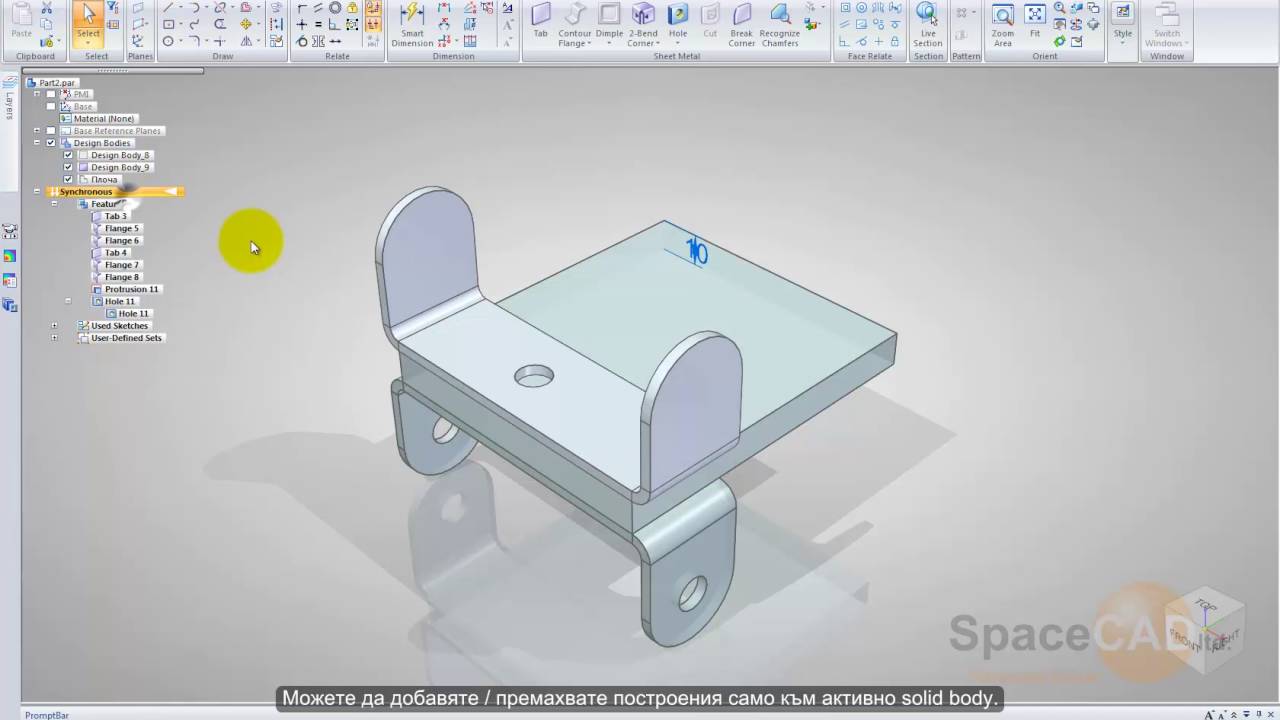Open the Select tool dropdown arrow
Viewport: 1280px width, 720px height.
click(x=89, y=43)
